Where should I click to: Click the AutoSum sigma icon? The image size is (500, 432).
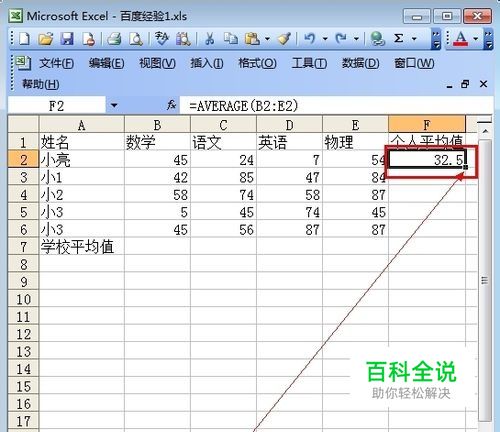pyautogui.click(x=398, y=39)
